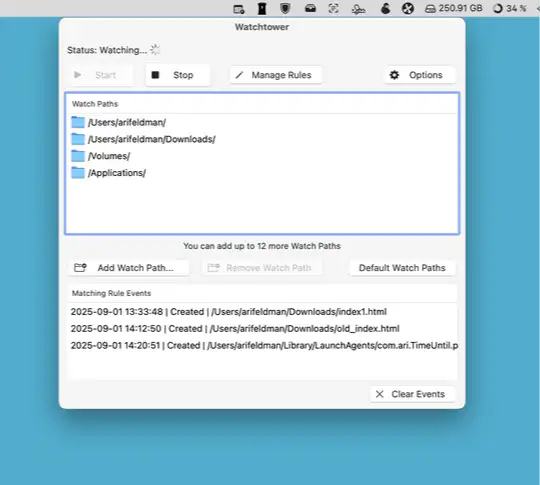Click the inbox tray menu bar icon
Viewport: 540px width, 485px height.
coord(310,8)
